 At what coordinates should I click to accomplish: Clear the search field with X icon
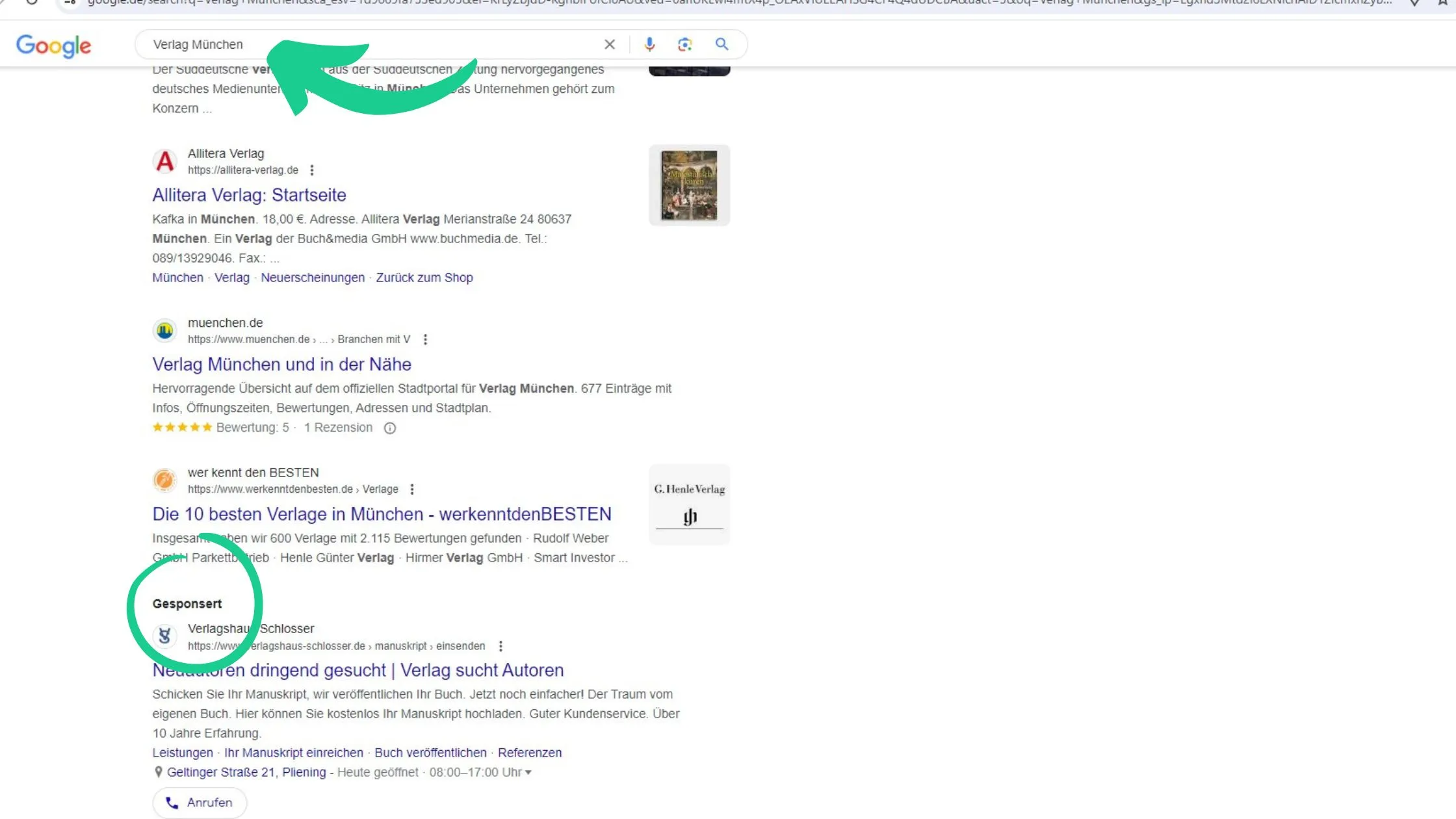coord(609,44)
